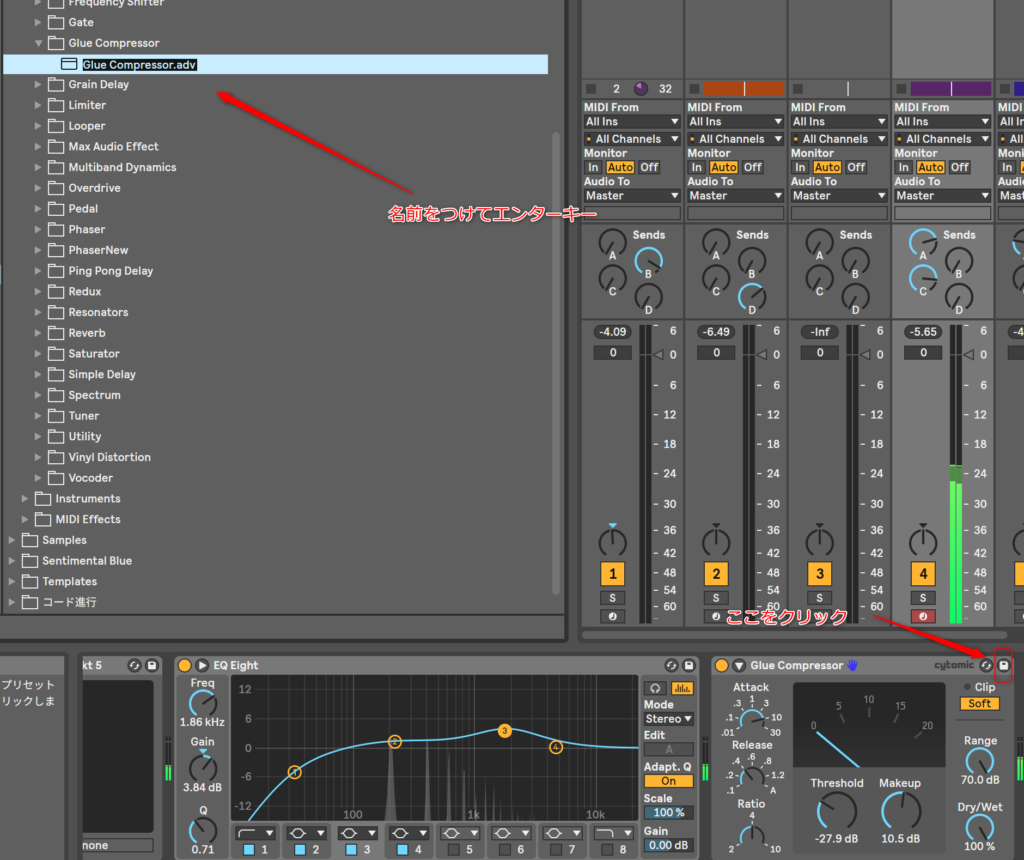Disable EQ Eight filter band 1
This screenshot has height=860, width=1024.
click(x=248, y=849)
